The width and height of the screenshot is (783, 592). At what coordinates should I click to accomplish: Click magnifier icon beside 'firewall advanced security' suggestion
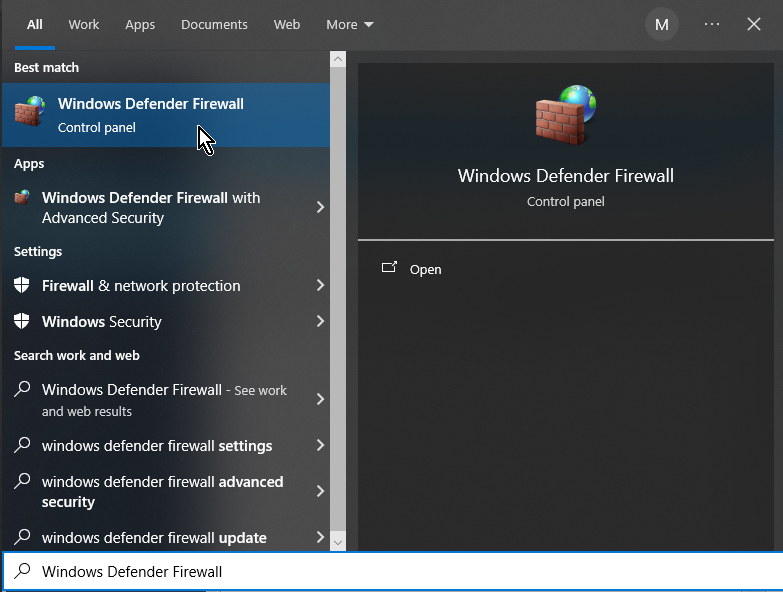click(22, 481)
